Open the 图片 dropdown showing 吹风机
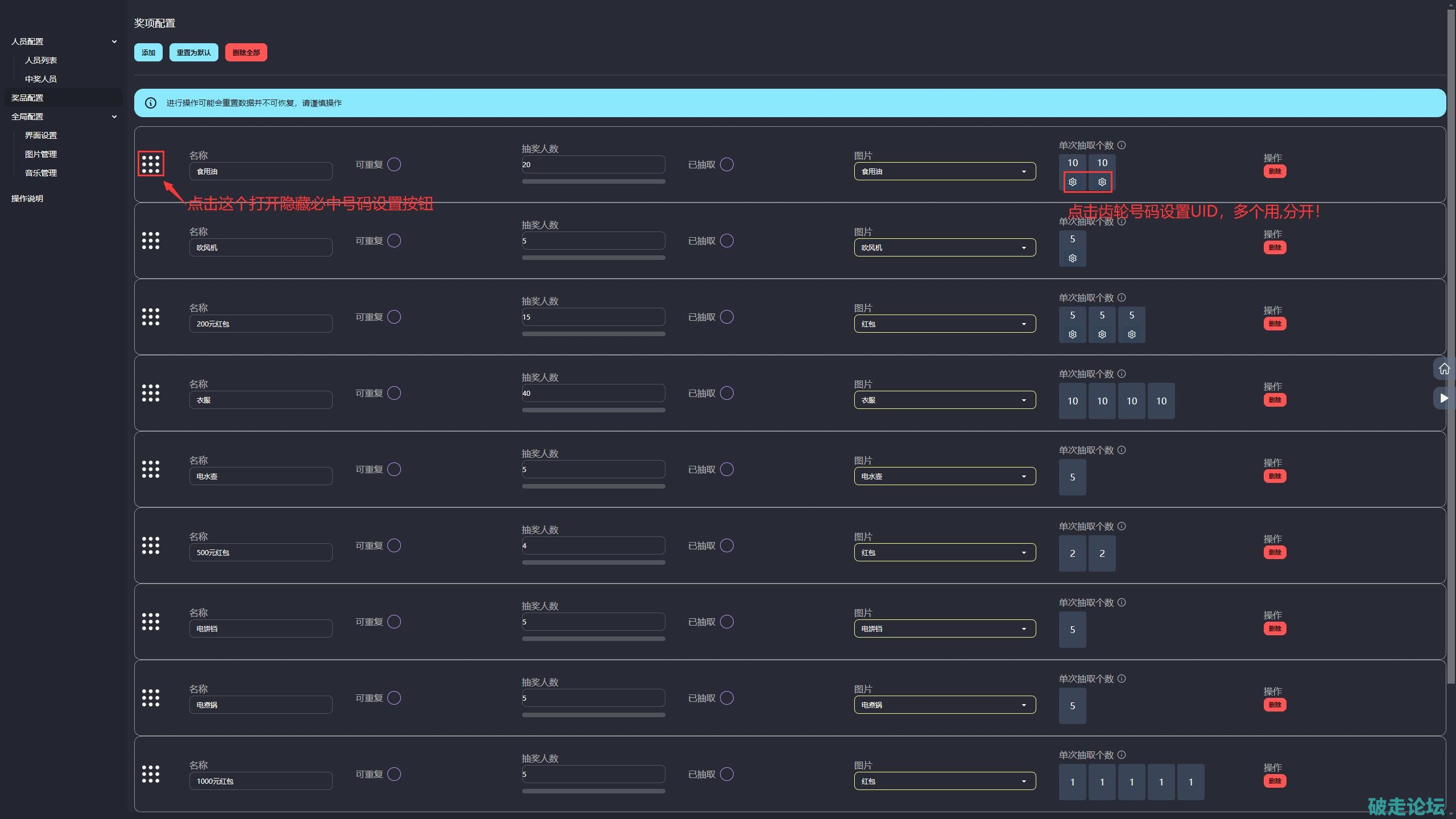 point(944,247)
